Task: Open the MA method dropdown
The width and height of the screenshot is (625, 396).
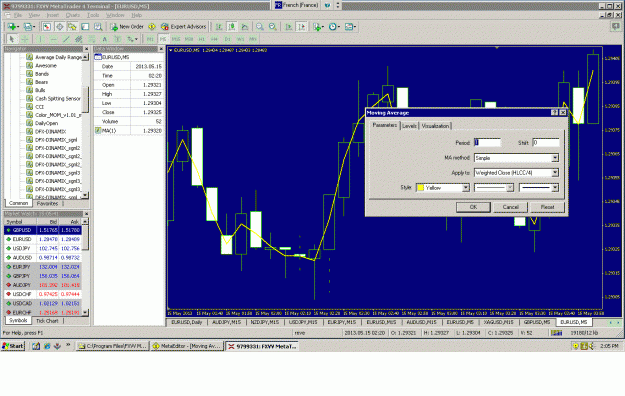Action: tap(554, 158)
